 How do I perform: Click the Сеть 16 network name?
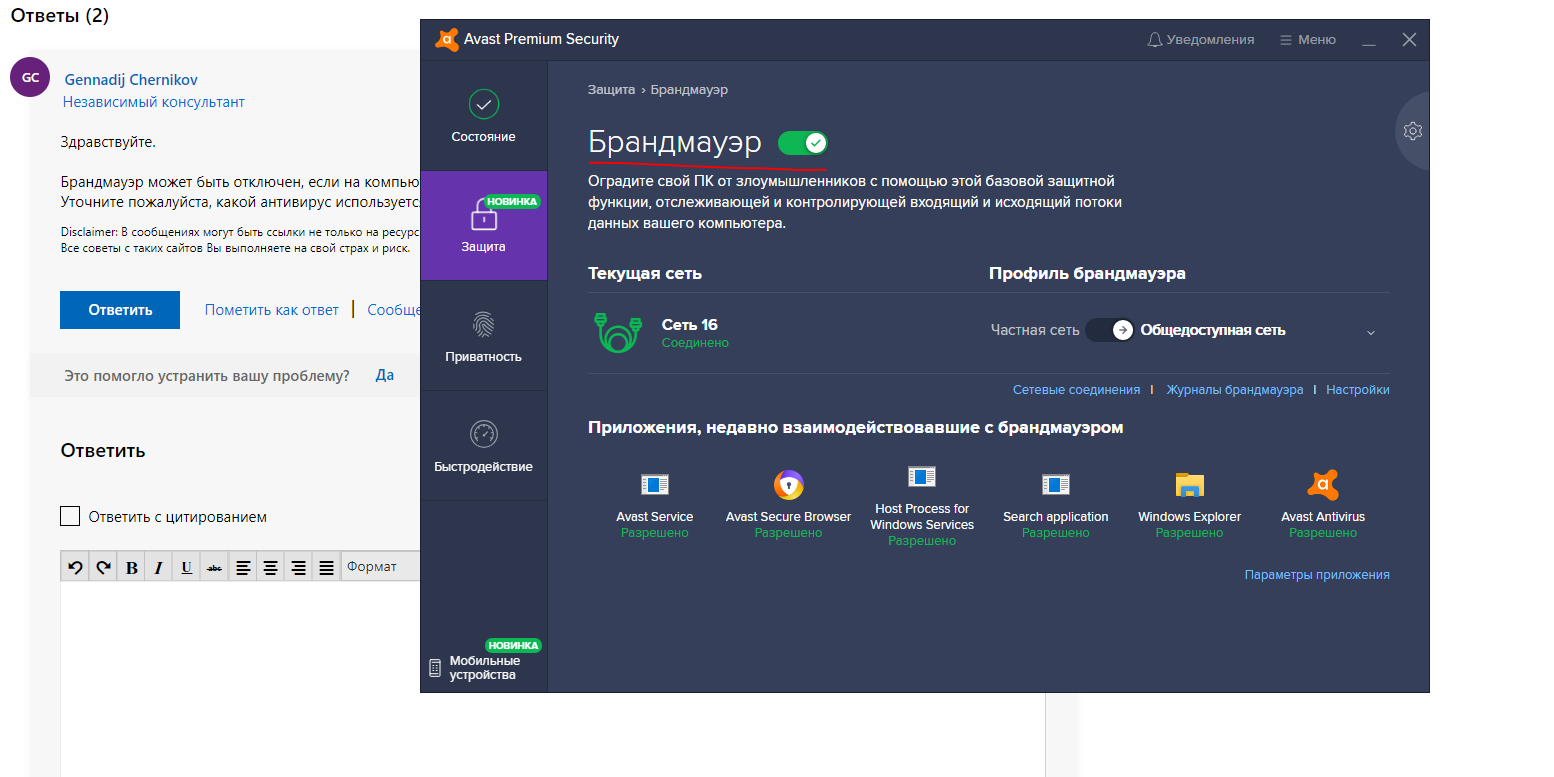pos(690,325)
